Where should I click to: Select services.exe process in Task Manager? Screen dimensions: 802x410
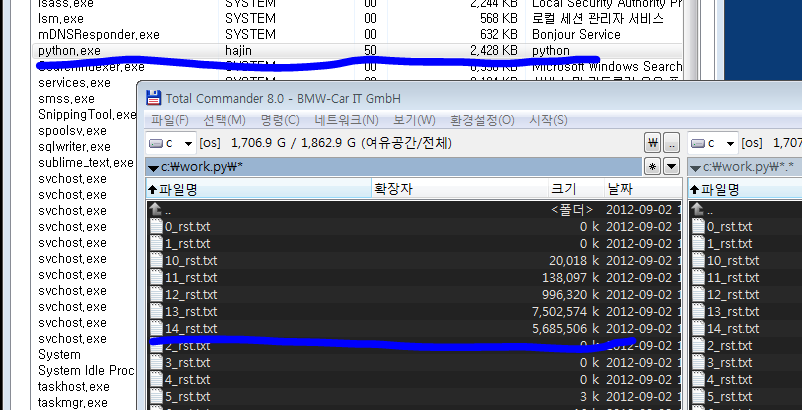(x=74, y=82)
